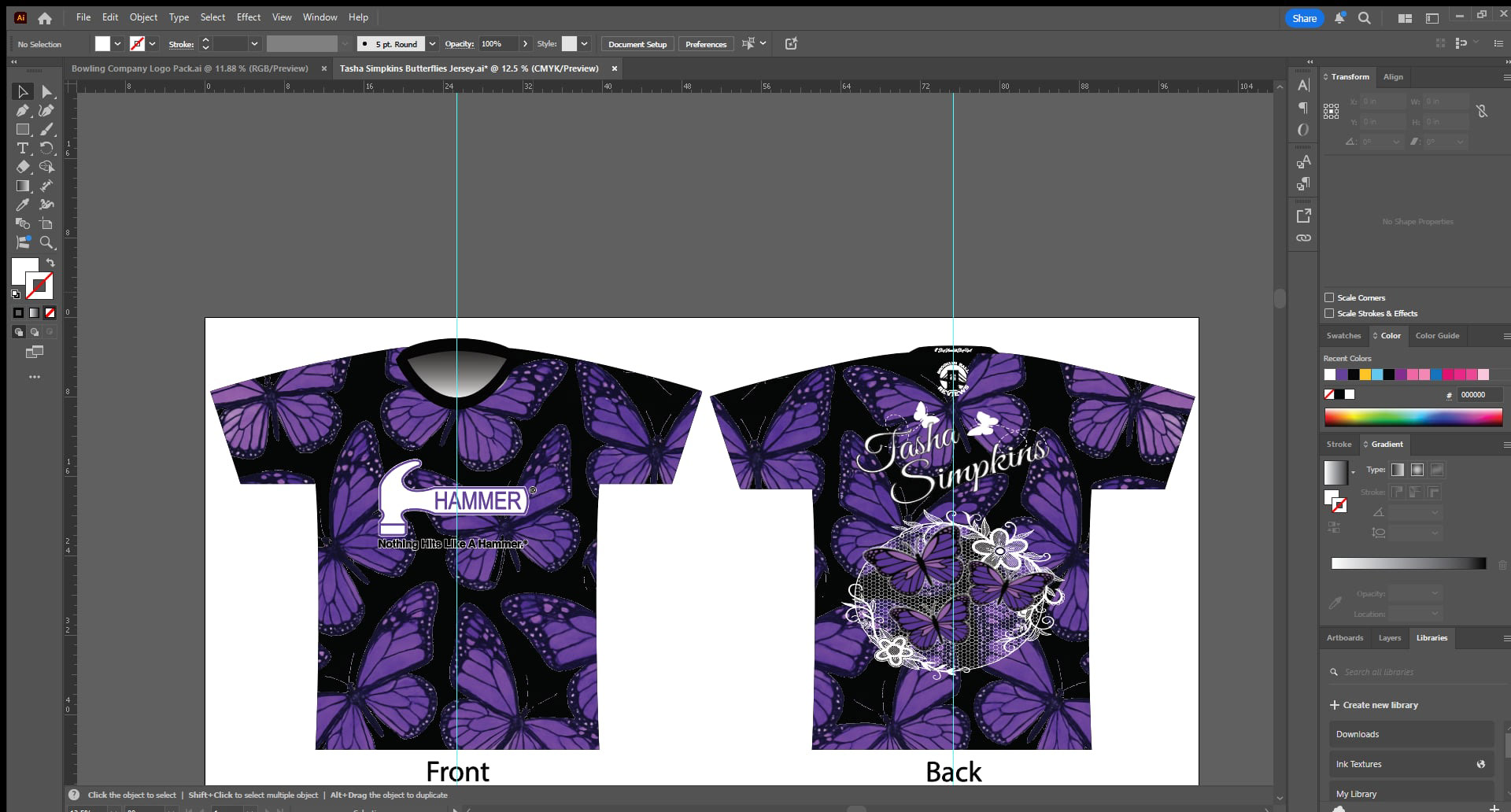Screen dimensions: 1511x812
Task: Apply Gradient fill mode button
Action: [34, 312]
